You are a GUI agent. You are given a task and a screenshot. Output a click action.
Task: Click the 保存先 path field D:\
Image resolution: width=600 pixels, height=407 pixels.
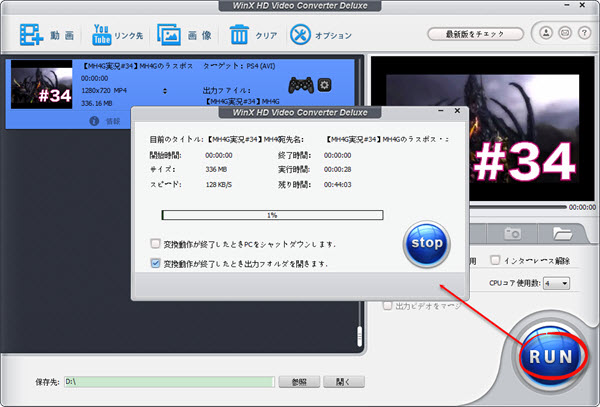(169, 381)
